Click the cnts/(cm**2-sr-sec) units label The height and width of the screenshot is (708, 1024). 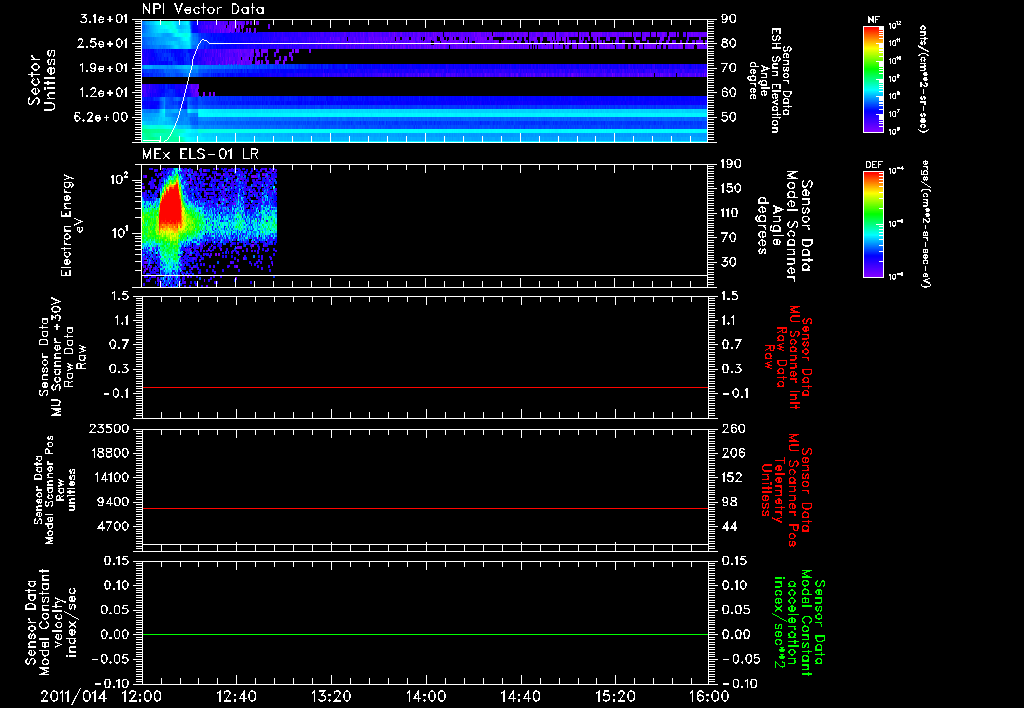[x=923, y=78]
